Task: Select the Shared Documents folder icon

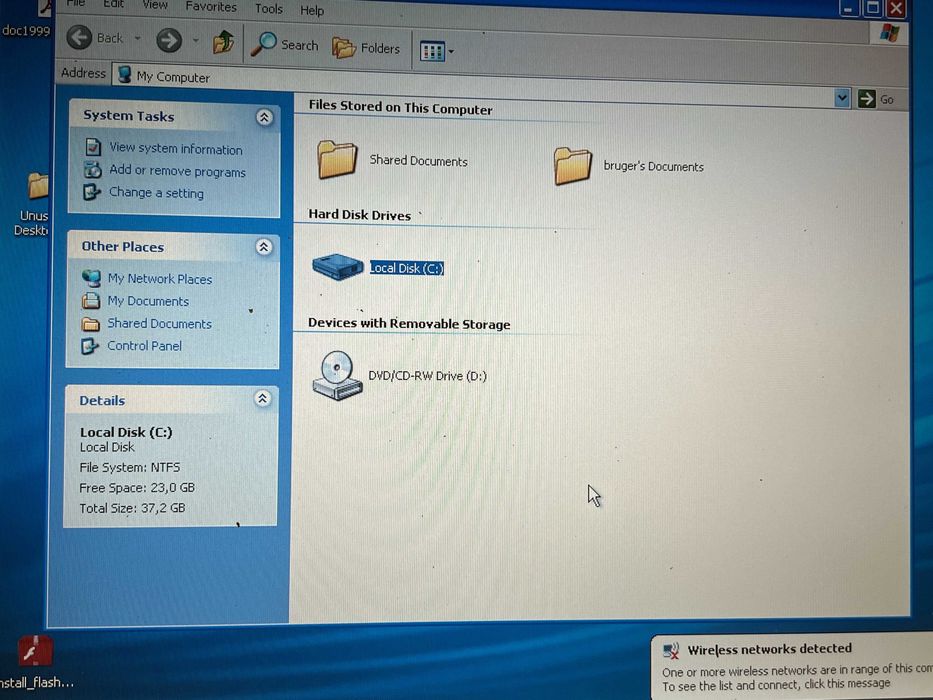Action: click(336, 158)
